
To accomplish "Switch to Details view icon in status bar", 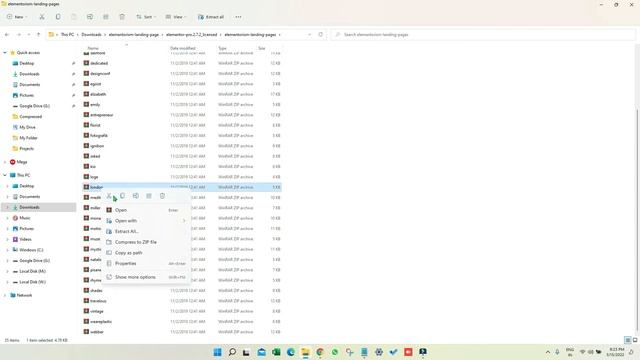I will coord(628,340).
